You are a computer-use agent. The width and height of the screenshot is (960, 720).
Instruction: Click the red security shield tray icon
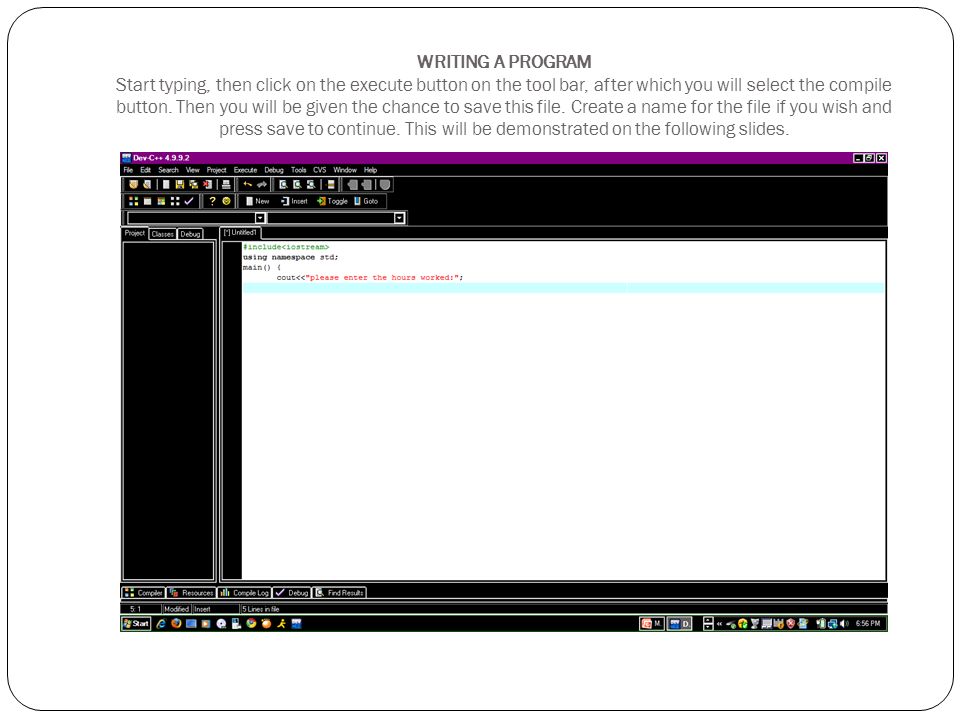click(x=791, y=624)
